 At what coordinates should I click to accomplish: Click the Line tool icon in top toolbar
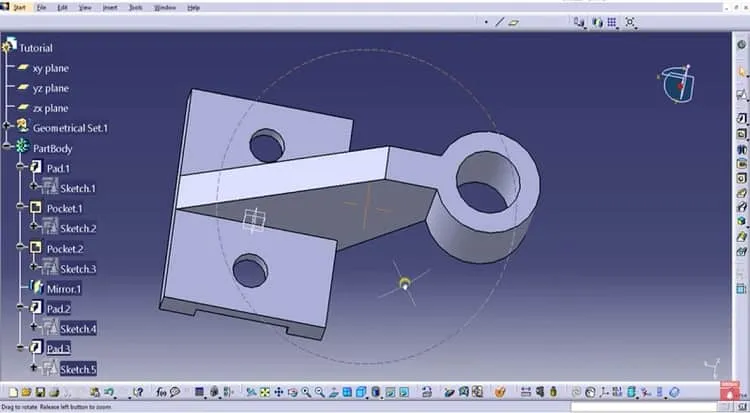pyautogui.click(x=499, y=22)
